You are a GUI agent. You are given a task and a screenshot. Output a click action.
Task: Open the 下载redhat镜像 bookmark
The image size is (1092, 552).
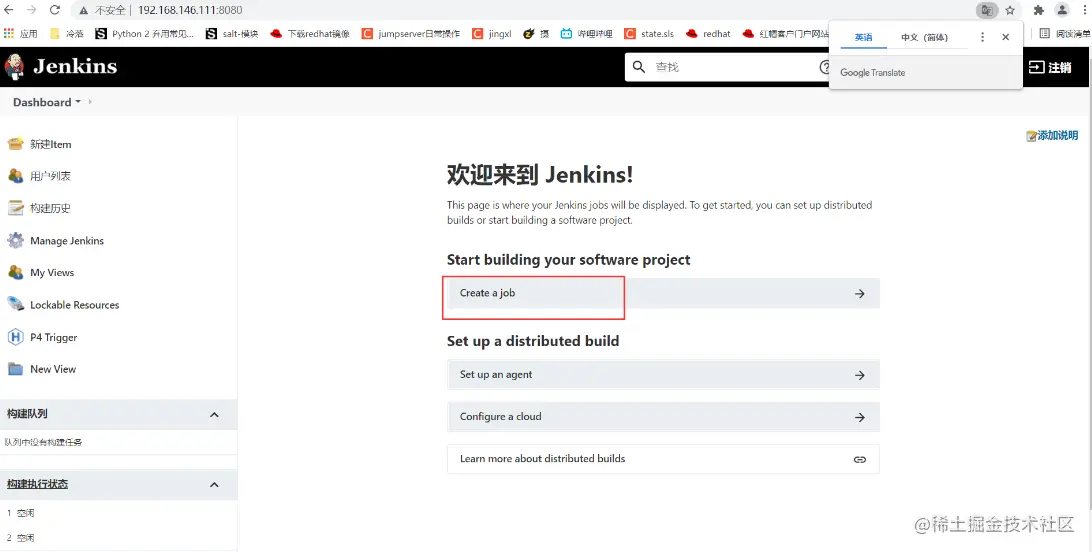coord(310,33)
